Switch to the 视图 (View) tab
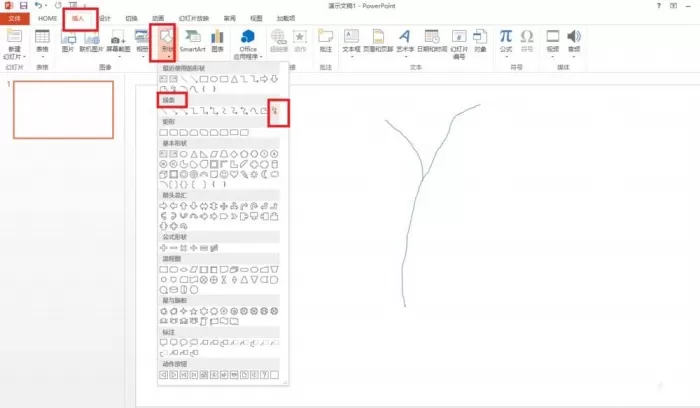 click(256, 18)
